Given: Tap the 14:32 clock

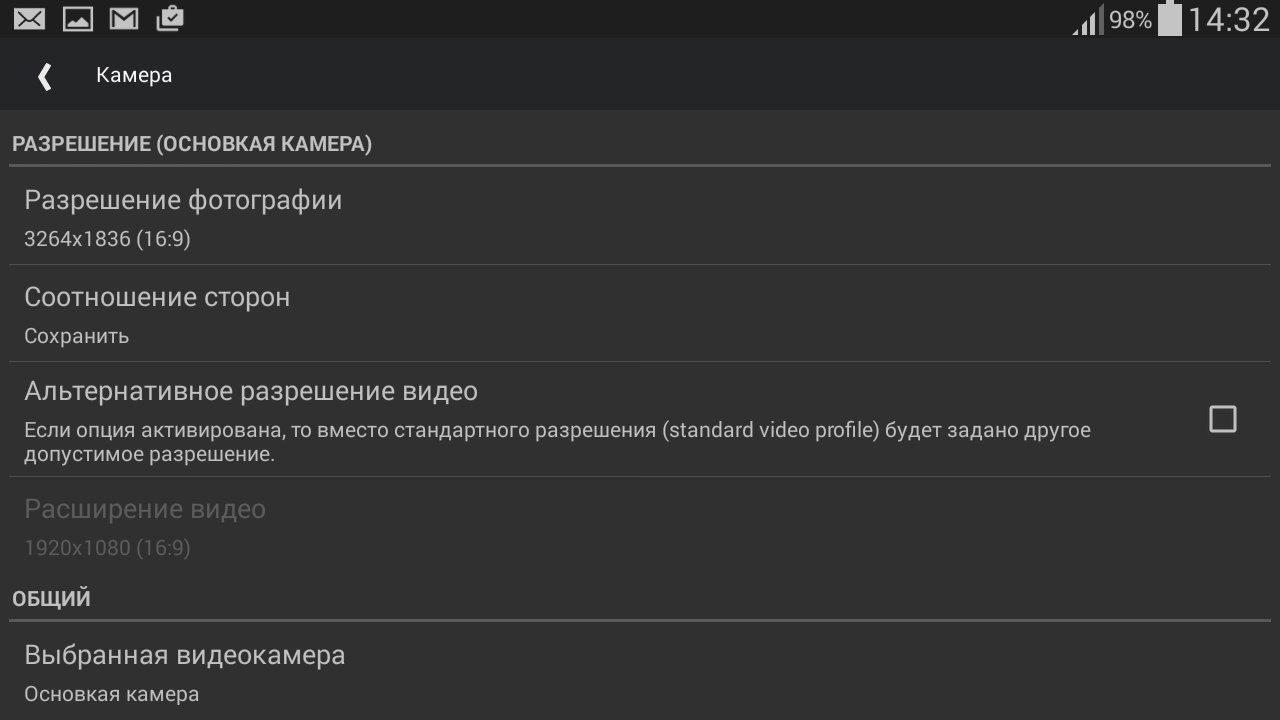Looking at the screenshot, I should (x=1229, y=20).
